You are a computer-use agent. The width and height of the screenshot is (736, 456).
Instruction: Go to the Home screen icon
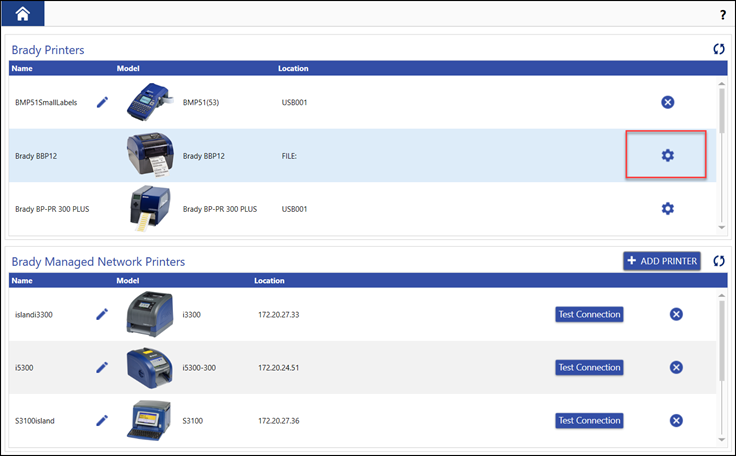[x=23, y=14]
